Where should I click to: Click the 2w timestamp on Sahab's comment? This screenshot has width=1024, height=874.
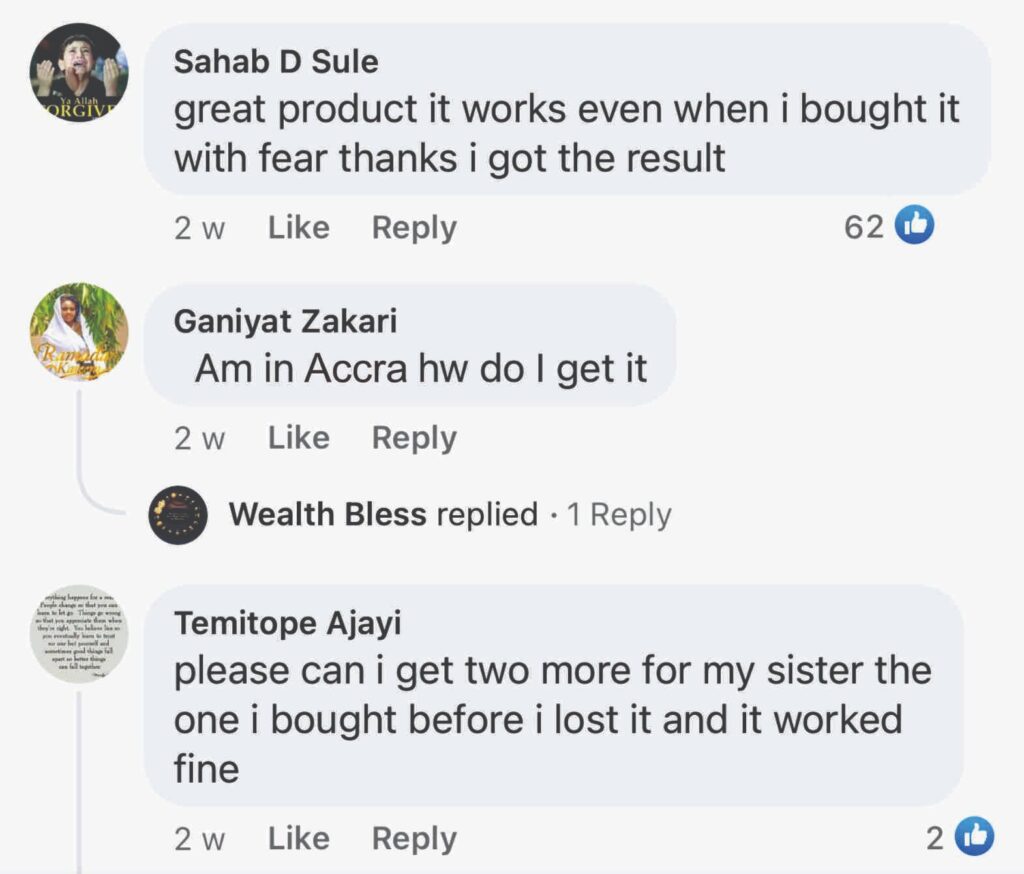pos(199,228)
